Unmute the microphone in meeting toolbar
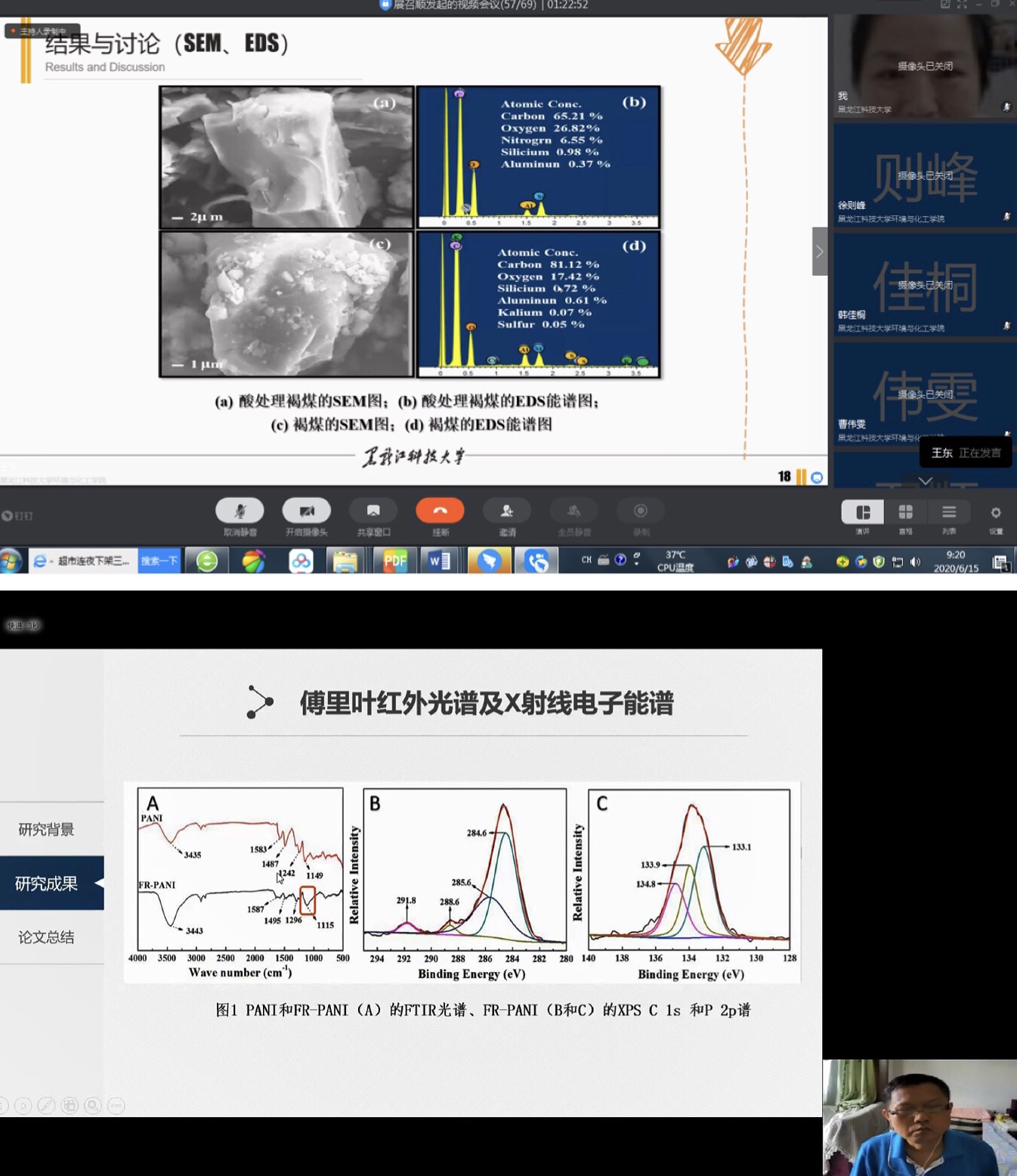 coord(240,512)
